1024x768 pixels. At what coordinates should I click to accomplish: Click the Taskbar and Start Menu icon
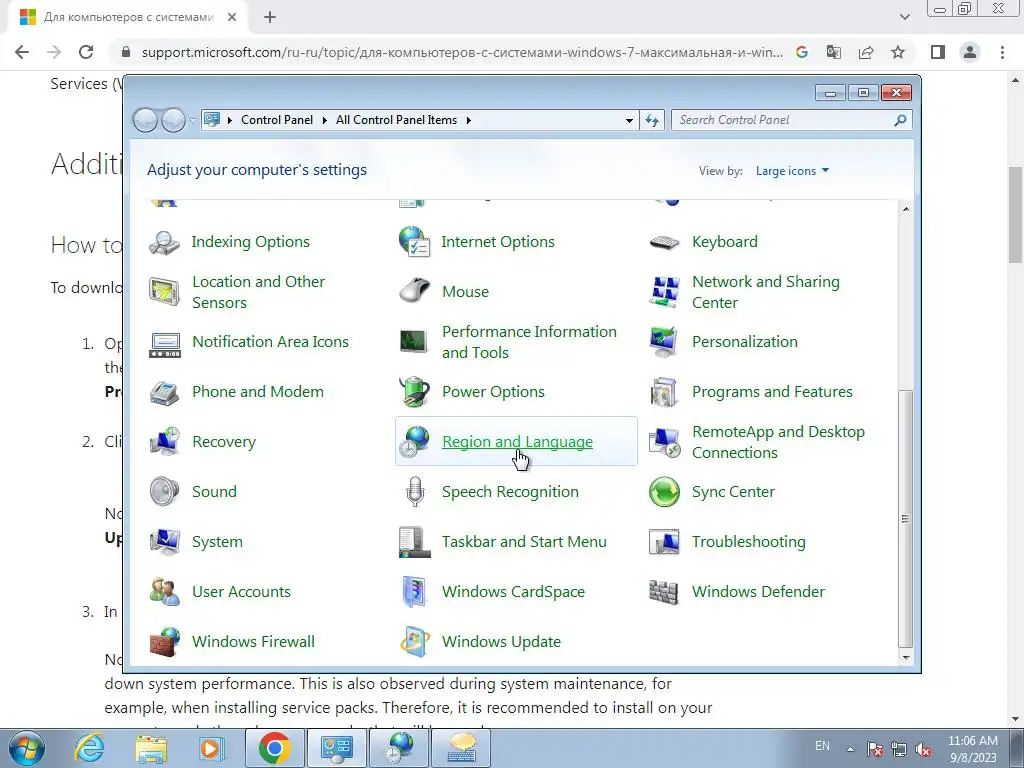pos(414,542)
